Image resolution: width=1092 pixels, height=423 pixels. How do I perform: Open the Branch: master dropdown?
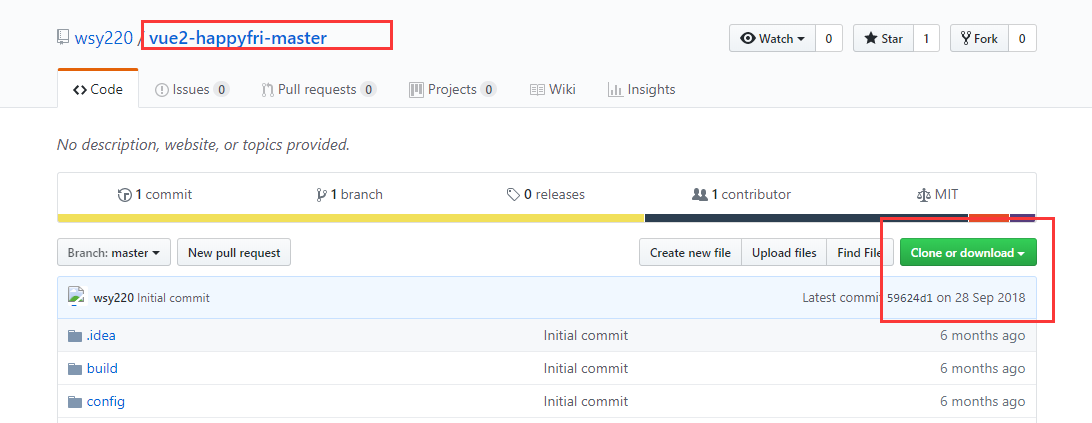pos(114,252)
